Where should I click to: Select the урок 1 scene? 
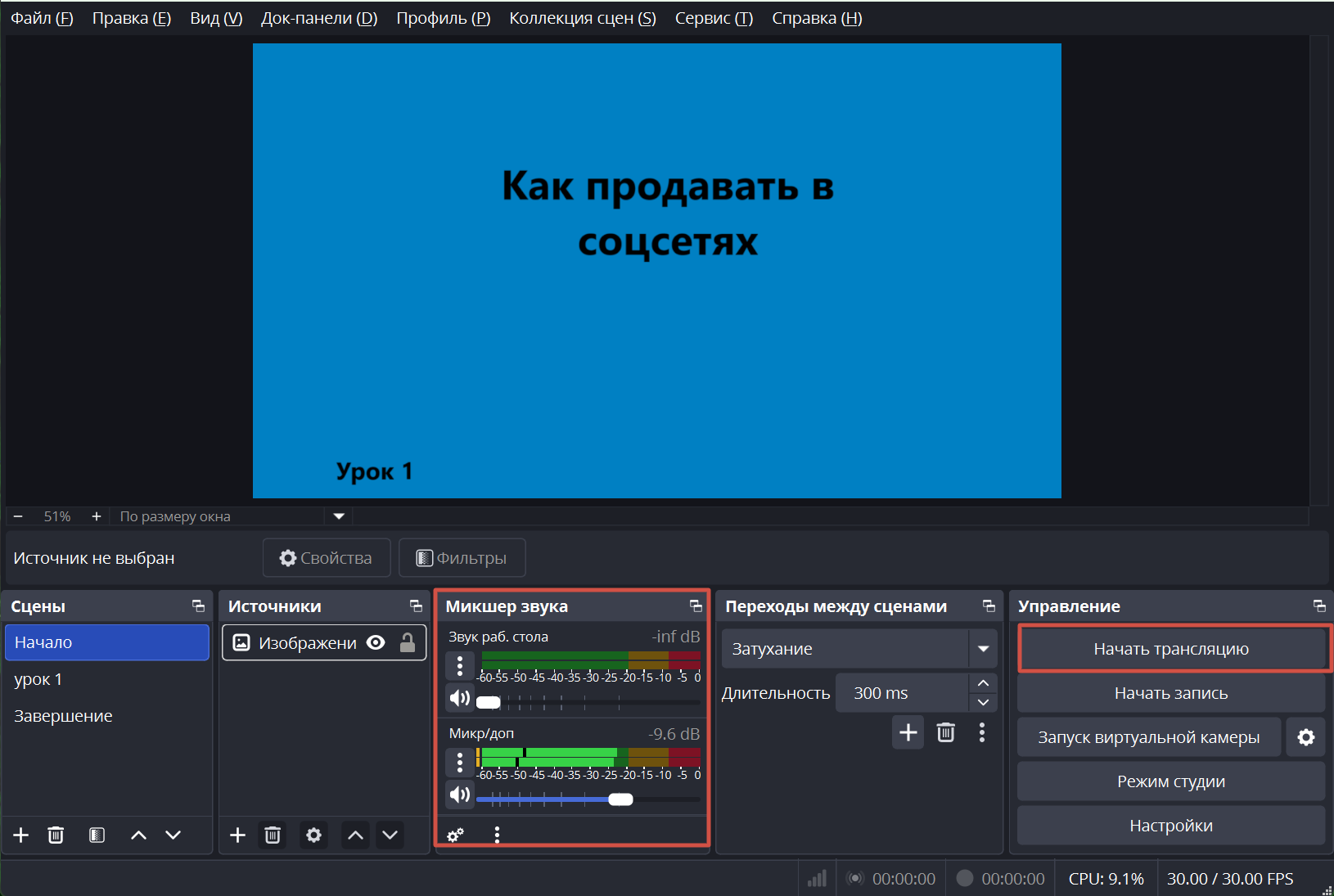pyautogui.click(x=38, y=678)
